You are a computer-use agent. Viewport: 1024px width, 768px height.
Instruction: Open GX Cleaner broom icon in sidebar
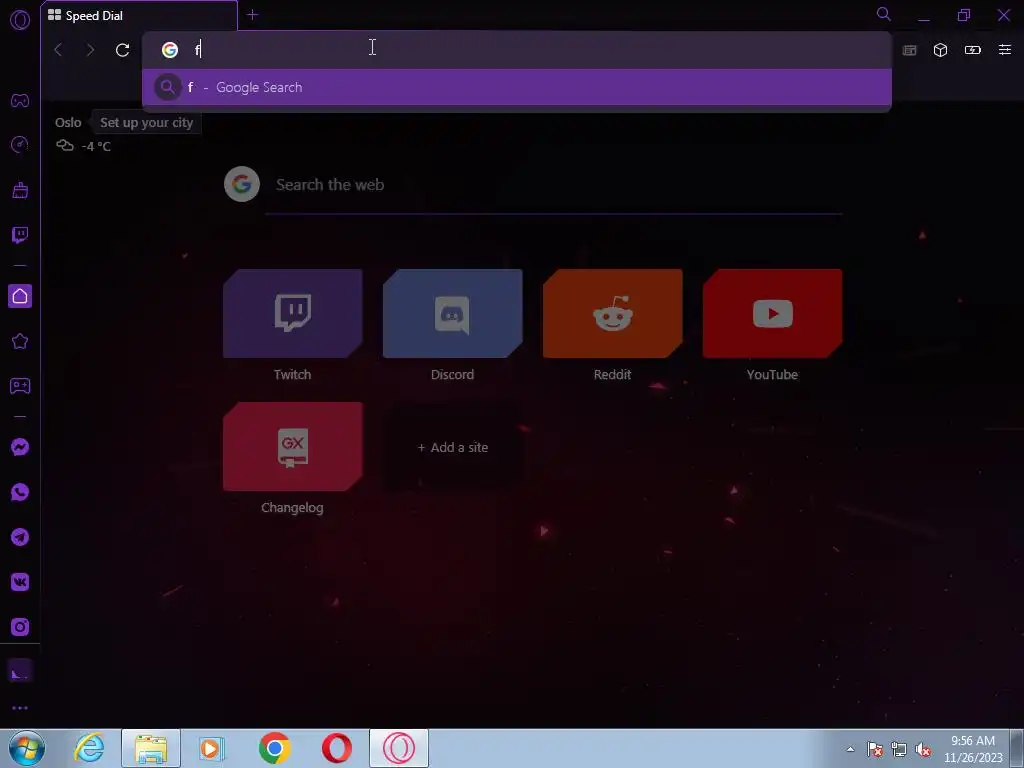20,190
